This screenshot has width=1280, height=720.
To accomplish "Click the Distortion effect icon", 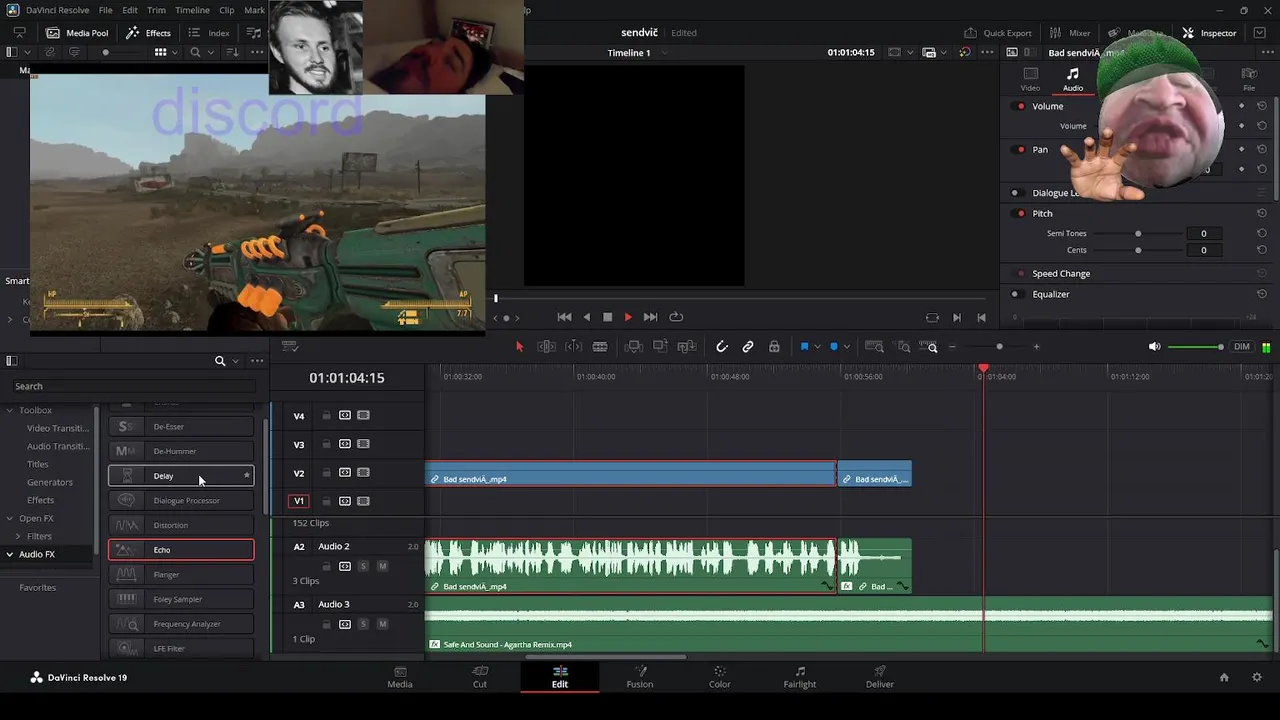I will coord(126,525).
